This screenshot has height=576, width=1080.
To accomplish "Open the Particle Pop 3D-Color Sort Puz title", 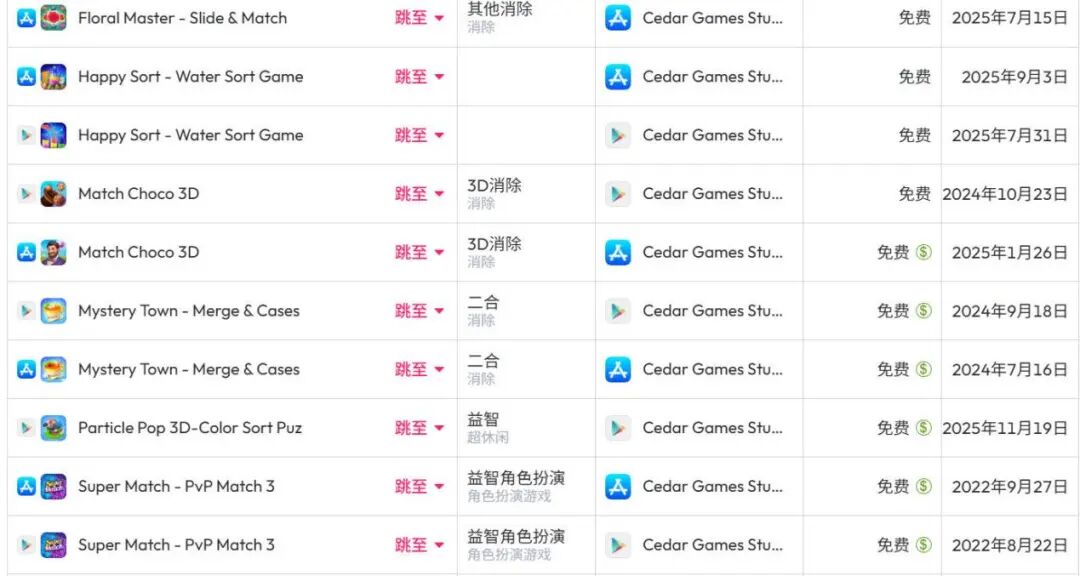I will point(190,428).
